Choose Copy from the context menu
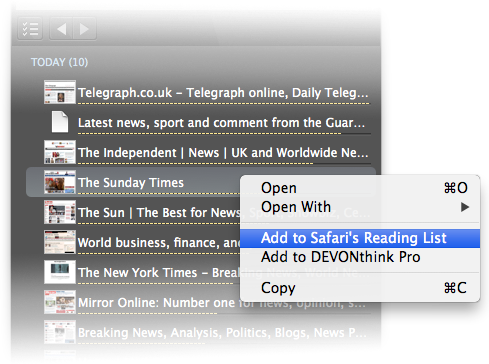 pos(360,288)
